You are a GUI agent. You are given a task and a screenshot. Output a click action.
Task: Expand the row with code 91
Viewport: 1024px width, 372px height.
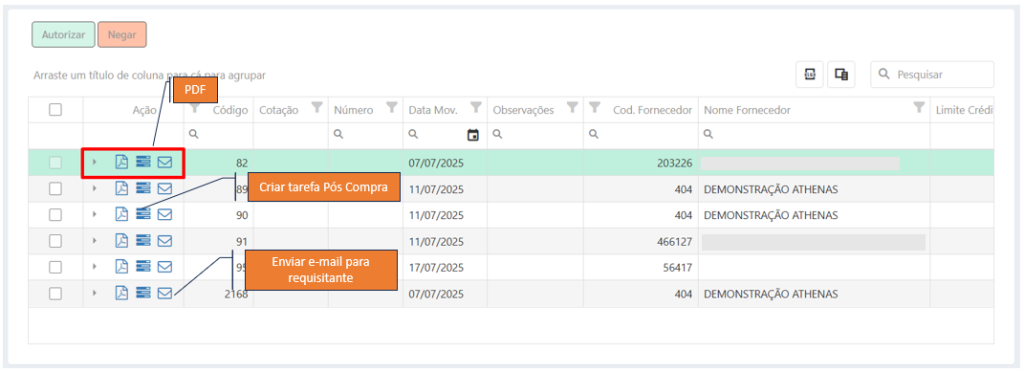coord(95,241)
